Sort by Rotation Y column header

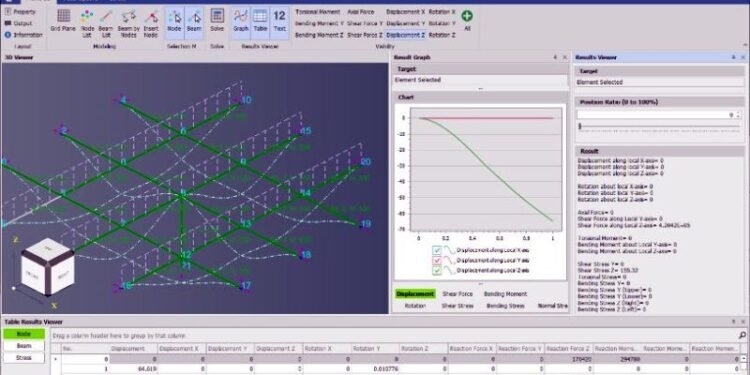click(375, 349)
